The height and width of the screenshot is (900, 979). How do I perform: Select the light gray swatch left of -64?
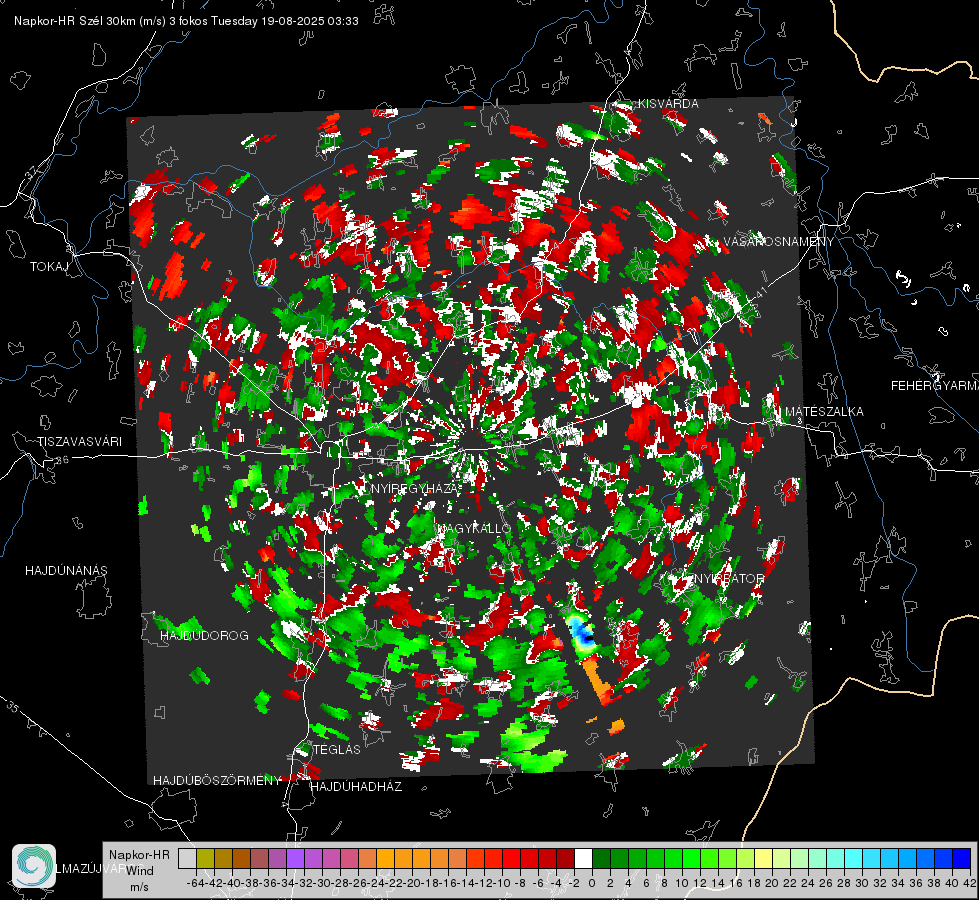(x=187, y=858)
